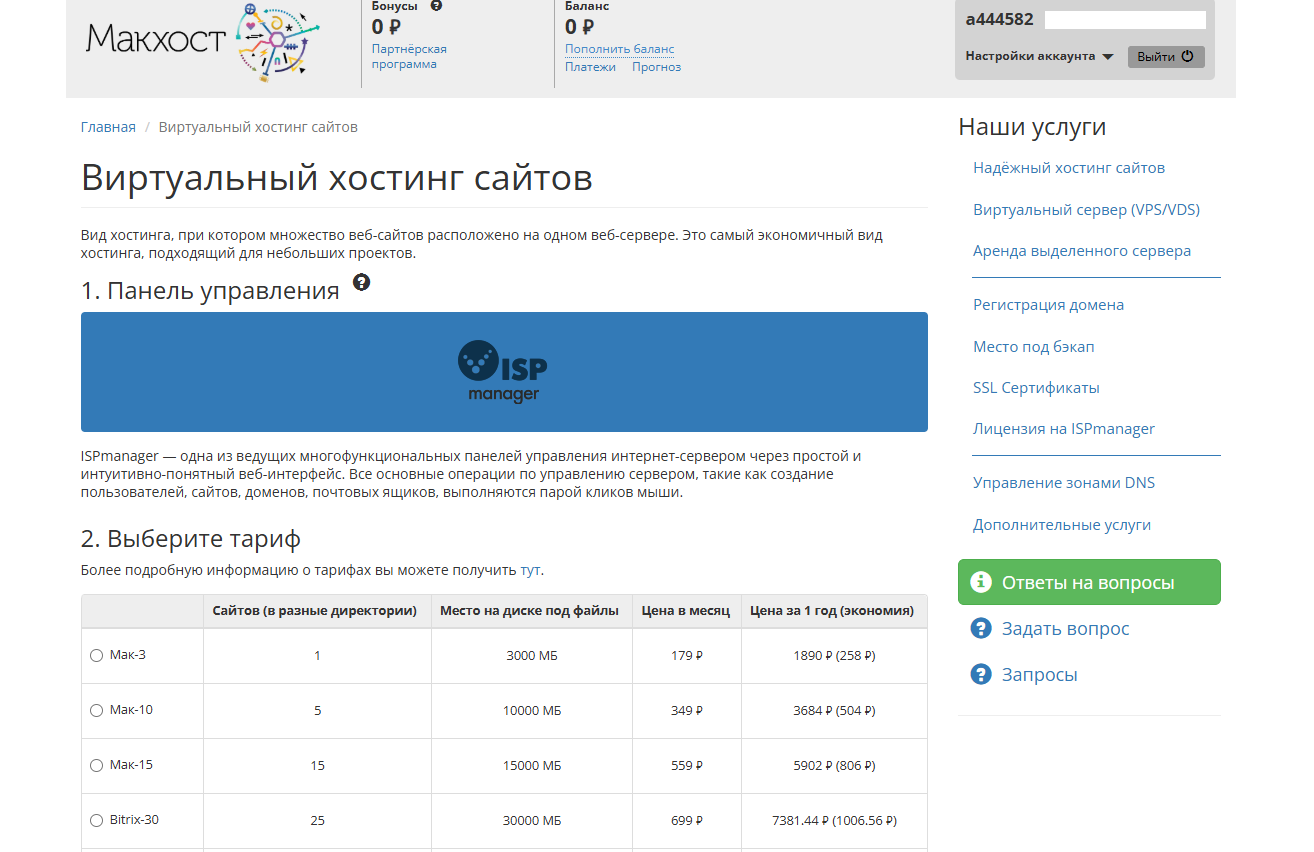Image resolution: width=1314 pixels, height=852 pixels.
Task: Click the question icon beside Задать вопрос
Action: [981, 628]
